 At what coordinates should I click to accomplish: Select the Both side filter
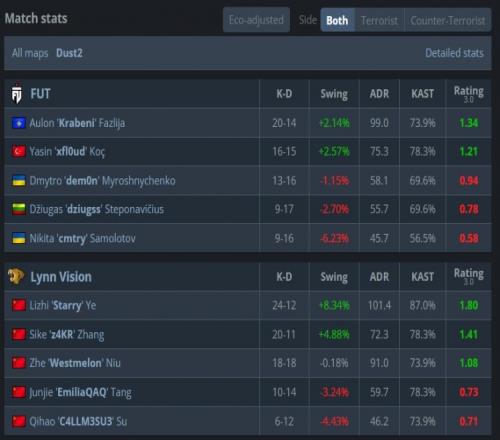tap(337, 20)
